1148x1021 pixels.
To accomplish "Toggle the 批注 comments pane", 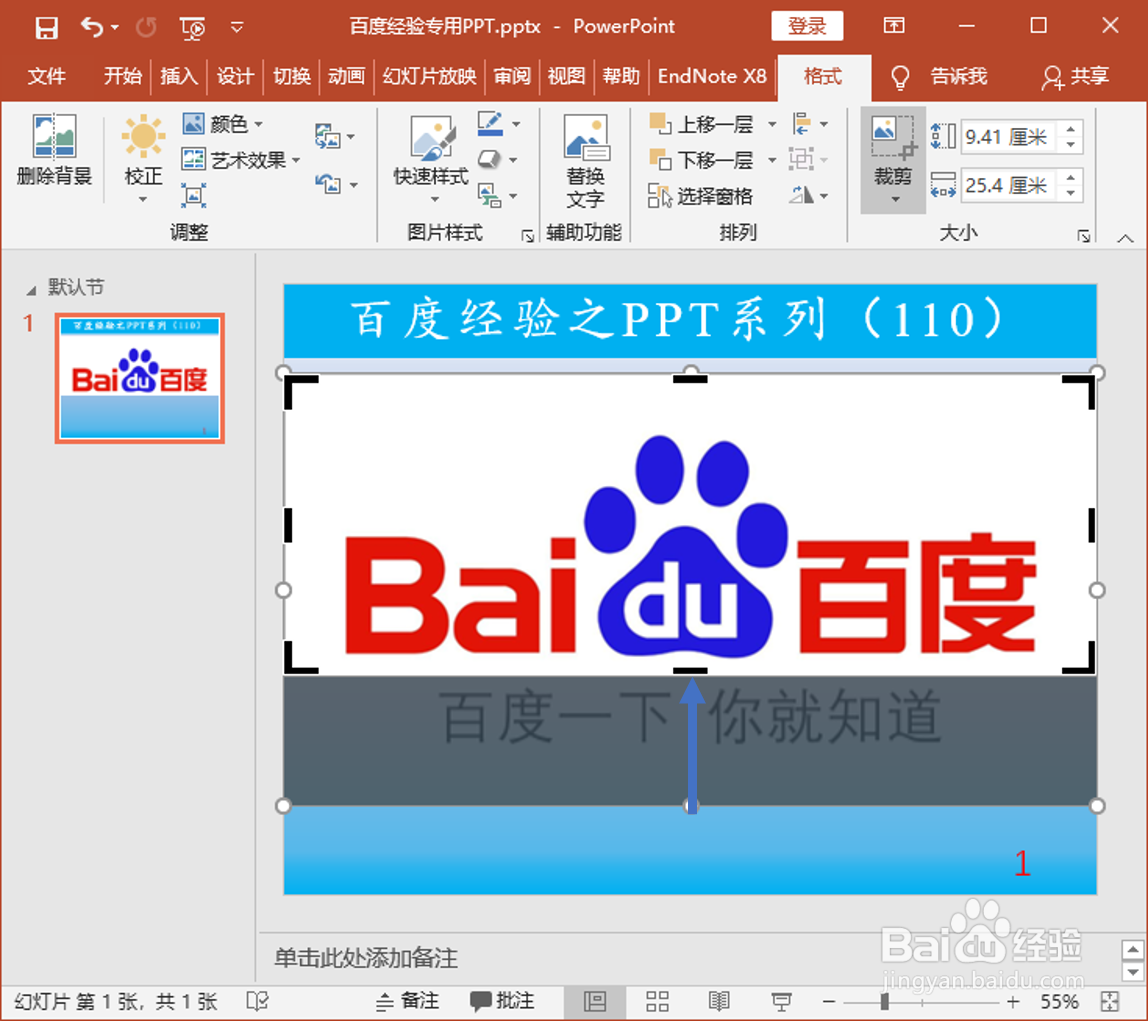I will [502, 1001].
